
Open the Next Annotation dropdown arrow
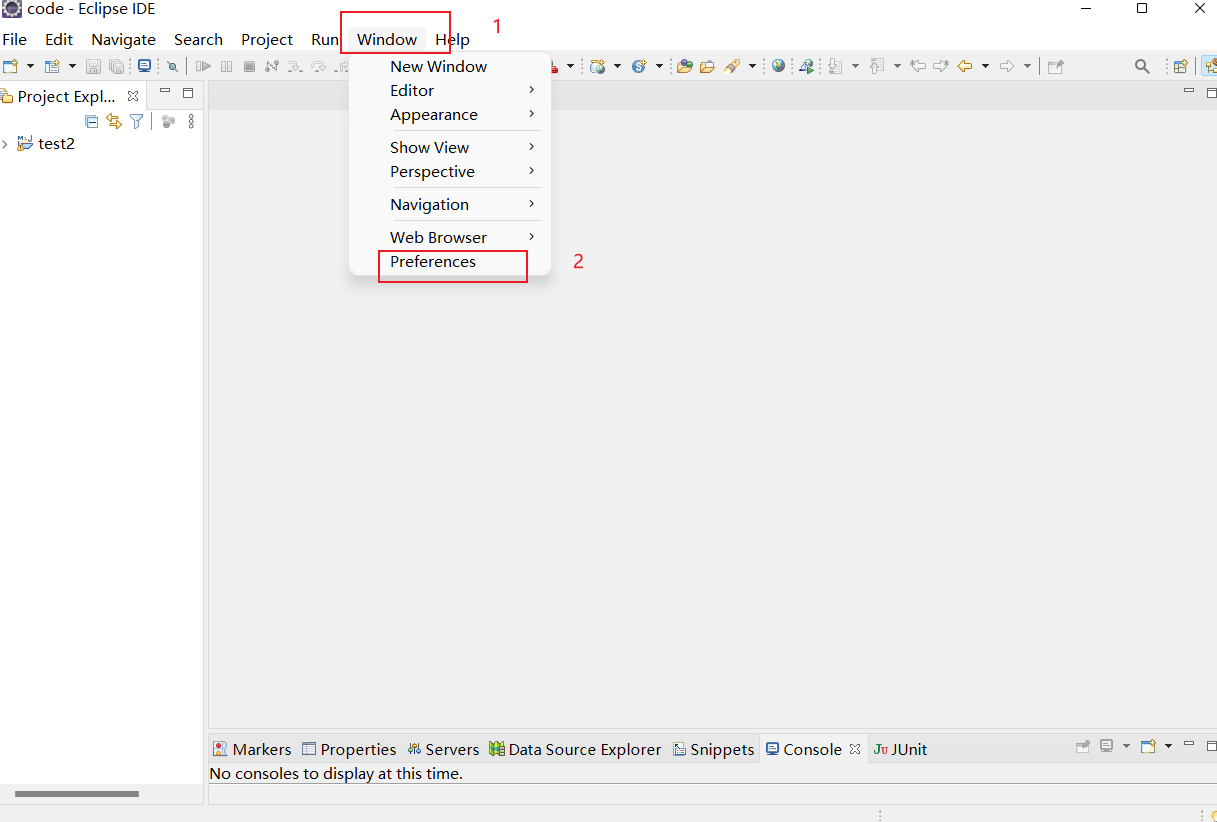coord(855,66)
